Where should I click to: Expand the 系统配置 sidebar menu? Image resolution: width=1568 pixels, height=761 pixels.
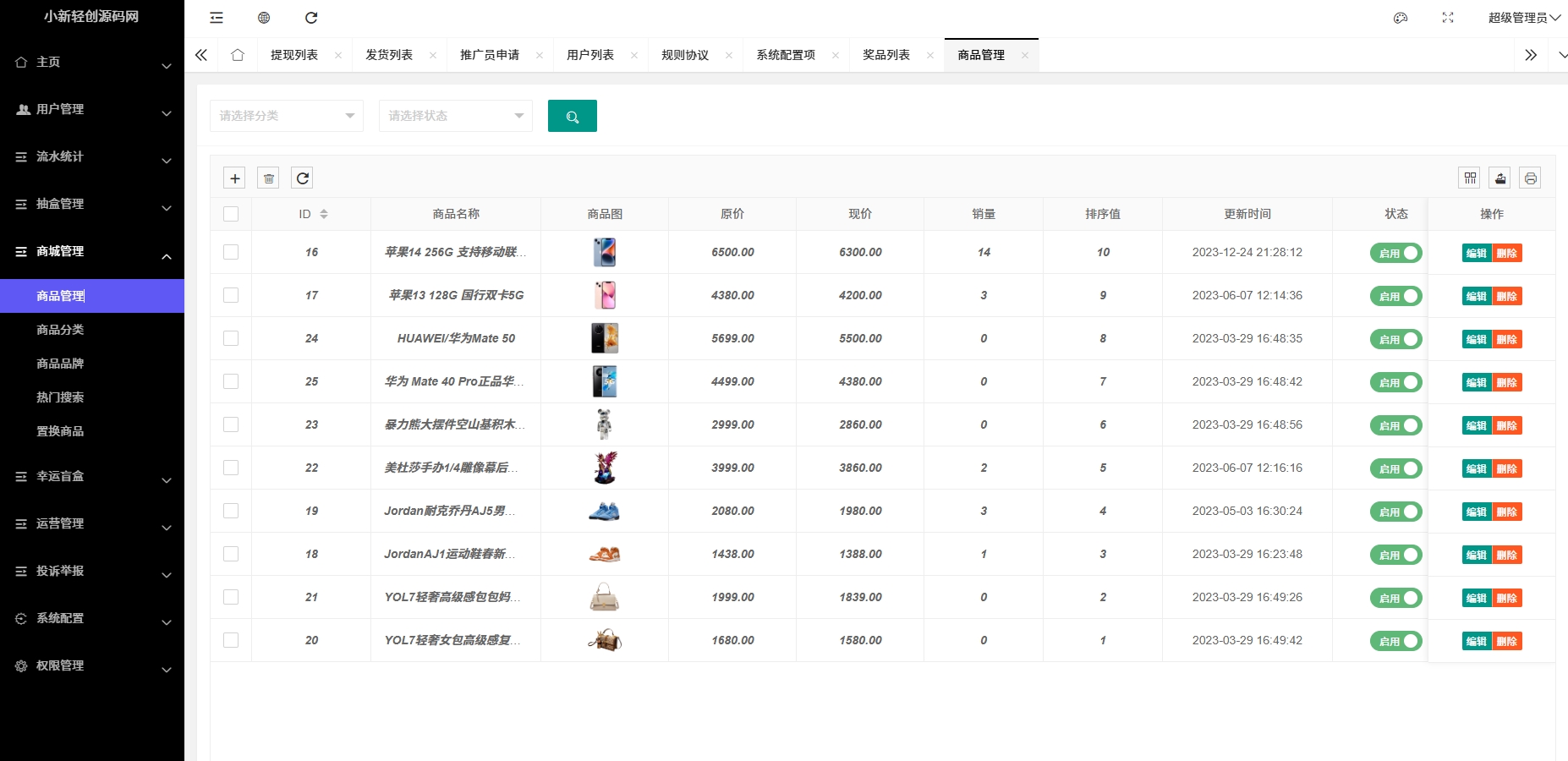[92, 618]
